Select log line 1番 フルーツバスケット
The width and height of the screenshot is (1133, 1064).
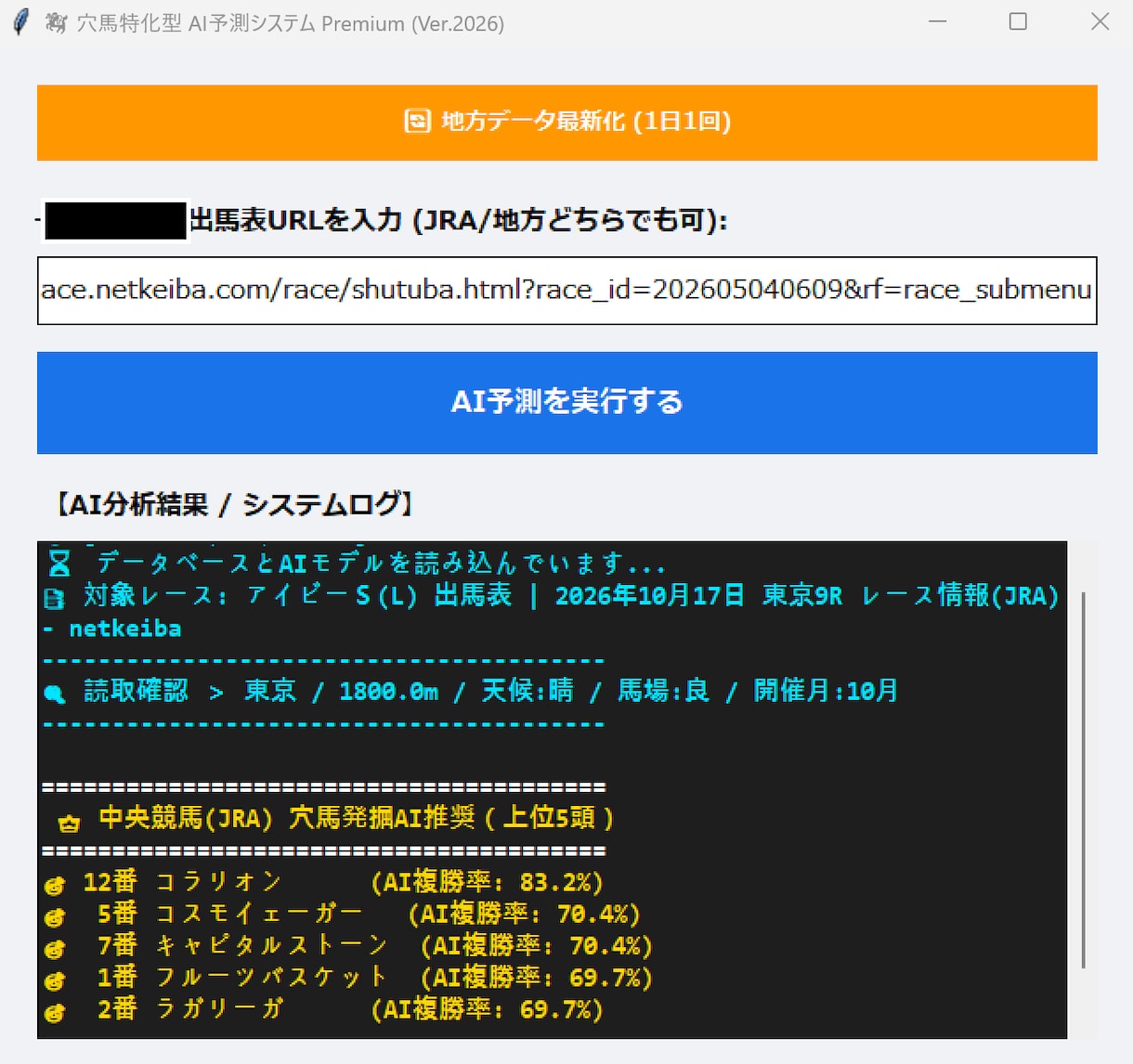click(x=349, y=978)
